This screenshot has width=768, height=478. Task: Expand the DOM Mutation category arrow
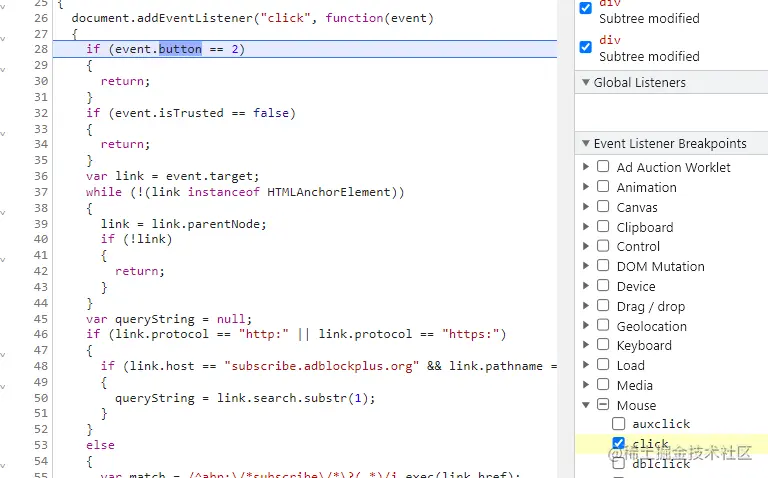click(x=586, y=265)
